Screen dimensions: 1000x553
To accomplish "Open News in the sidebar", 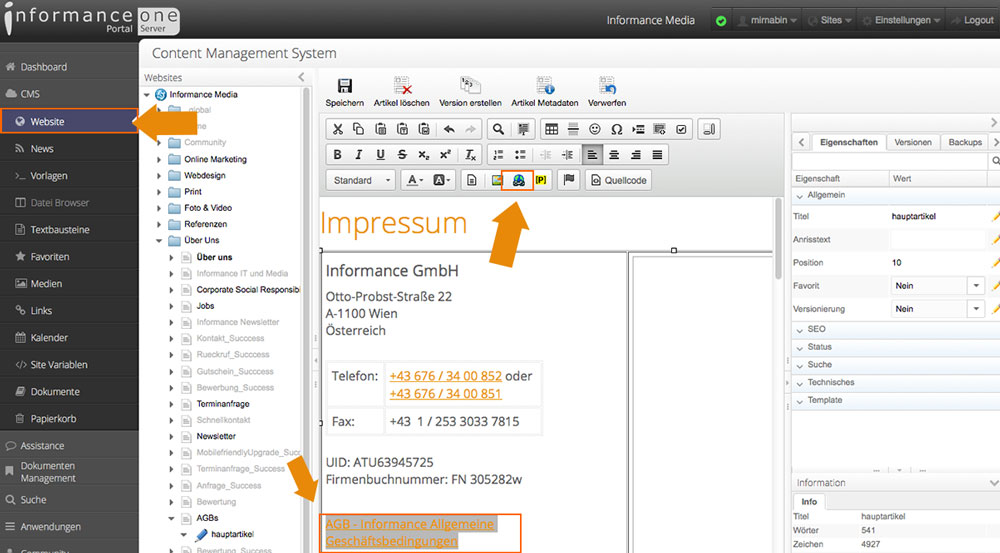I will click(69, 149).
